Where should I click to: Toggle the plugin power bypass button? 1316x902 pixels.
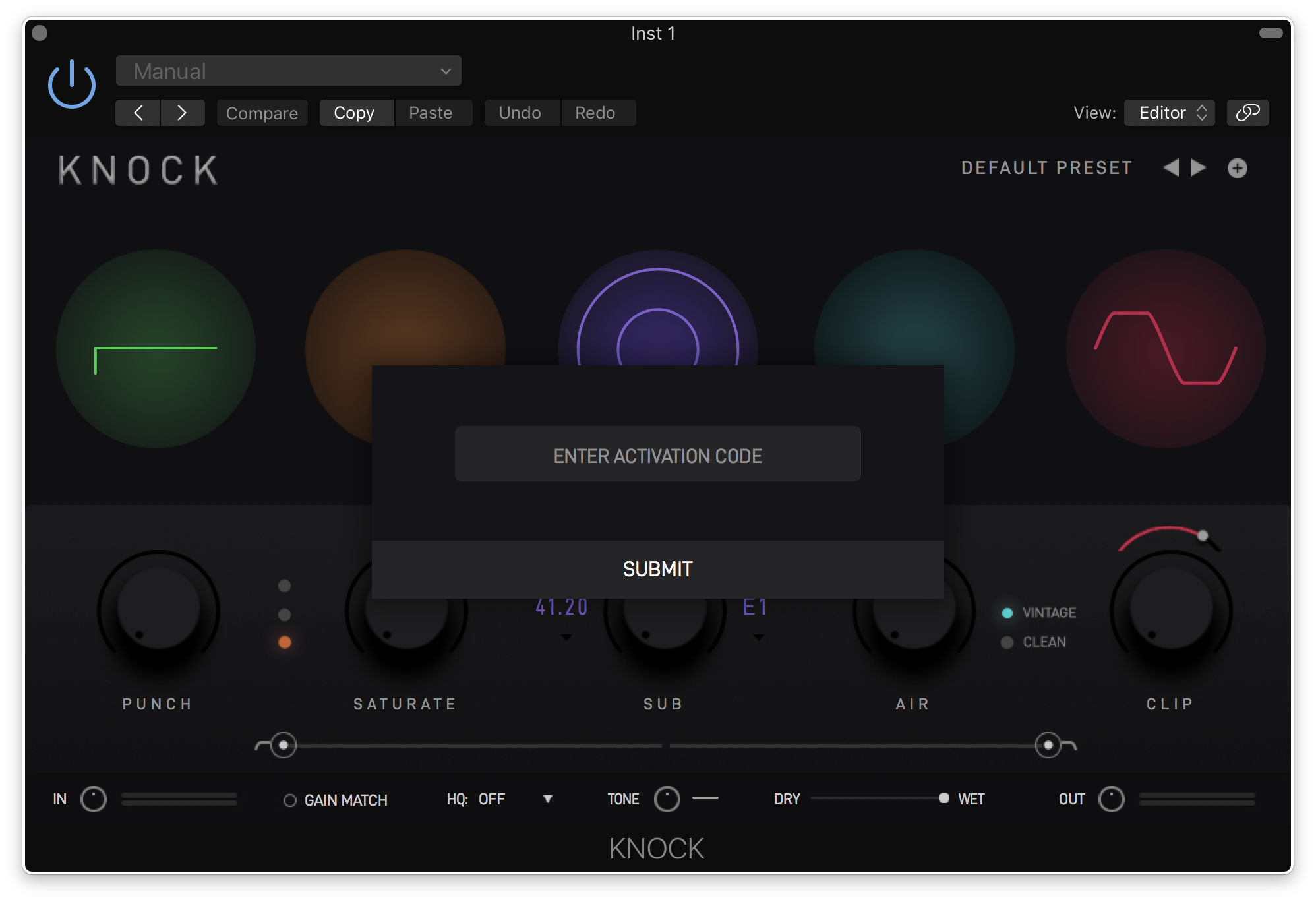click(72, 84)
